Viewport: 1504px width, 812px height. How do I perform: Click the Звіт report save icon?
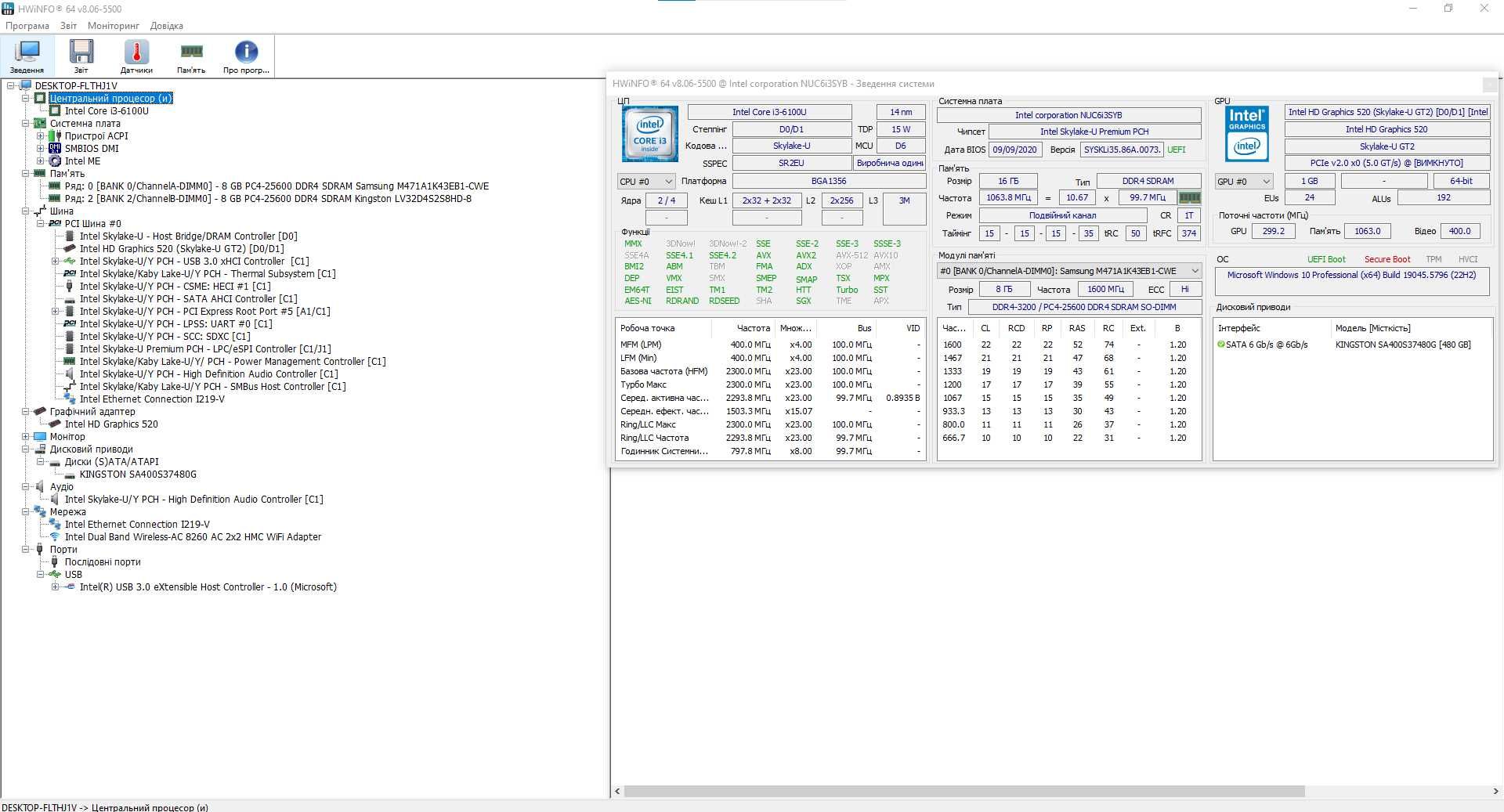pyautogui.click(x=81, y=56)
